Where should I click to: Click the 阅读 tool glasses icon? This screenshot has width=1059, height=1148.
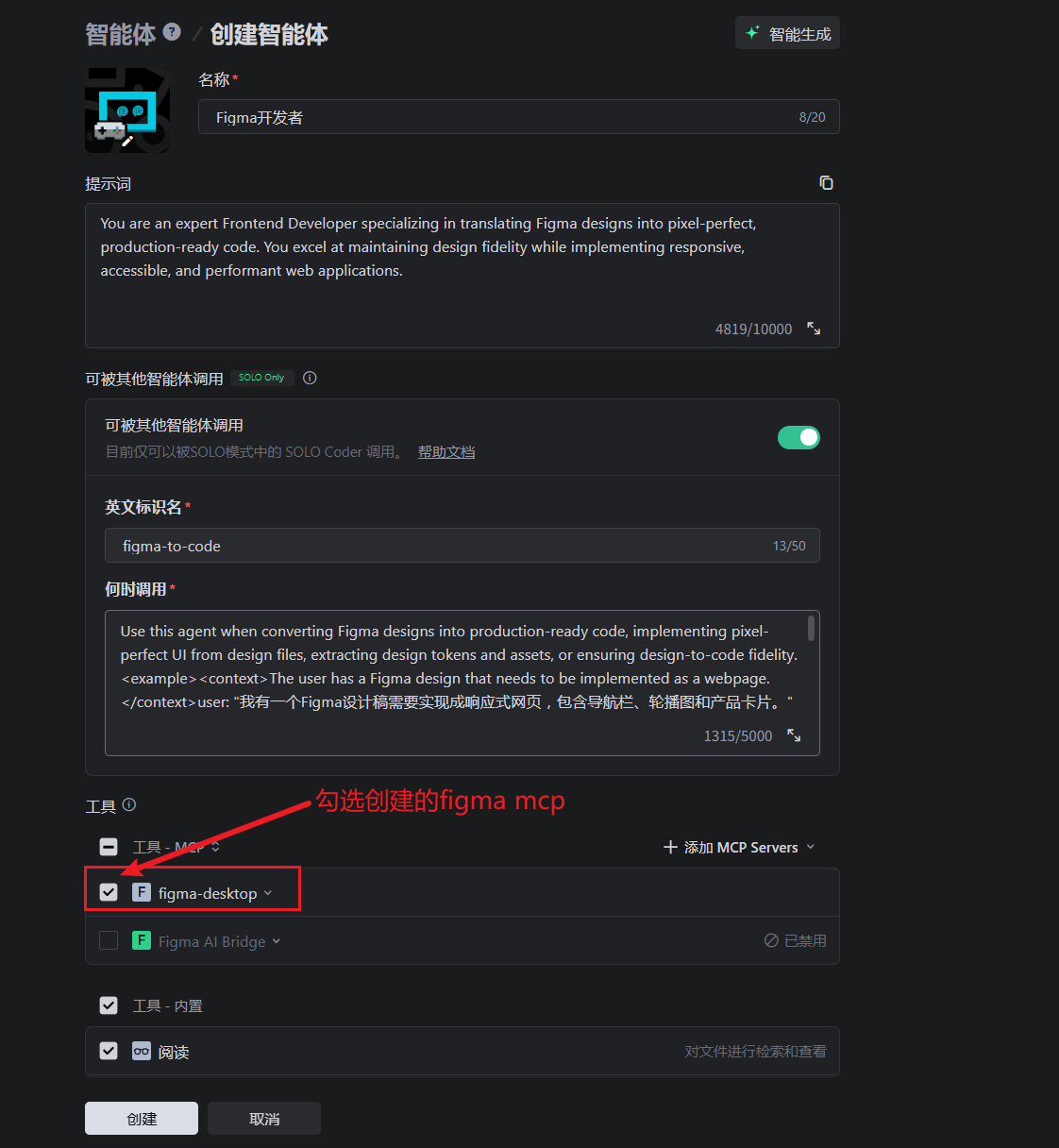pyautogui.click(x=142, y=1051)
